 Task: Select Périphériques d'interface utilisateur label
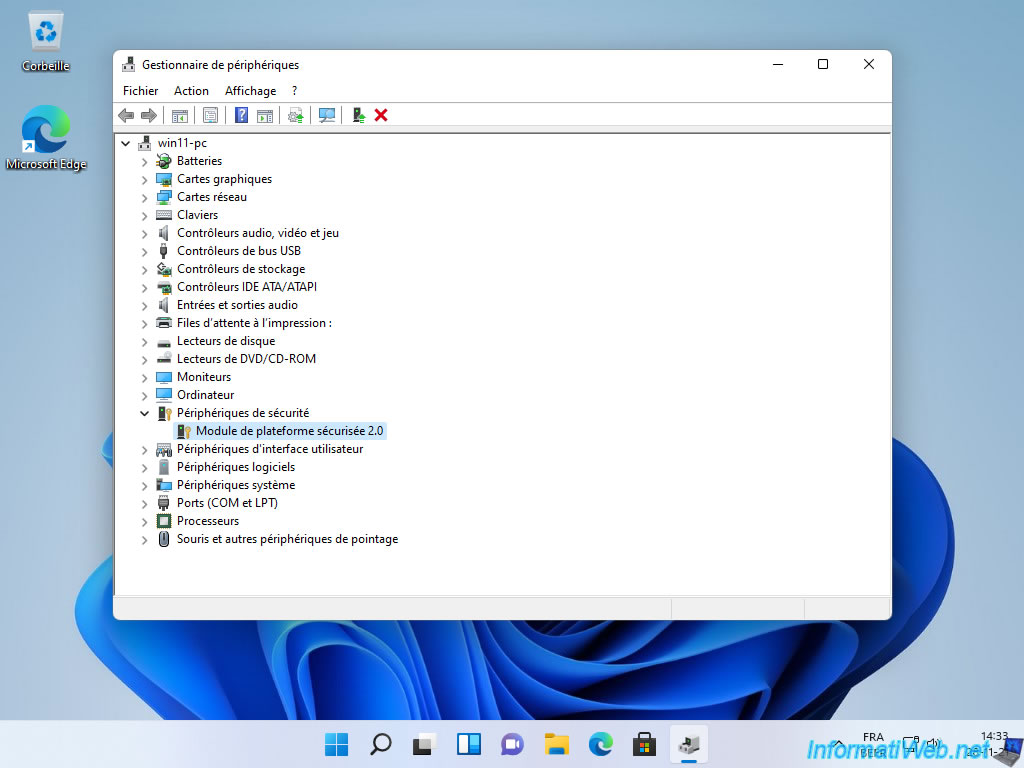point(270,449)
